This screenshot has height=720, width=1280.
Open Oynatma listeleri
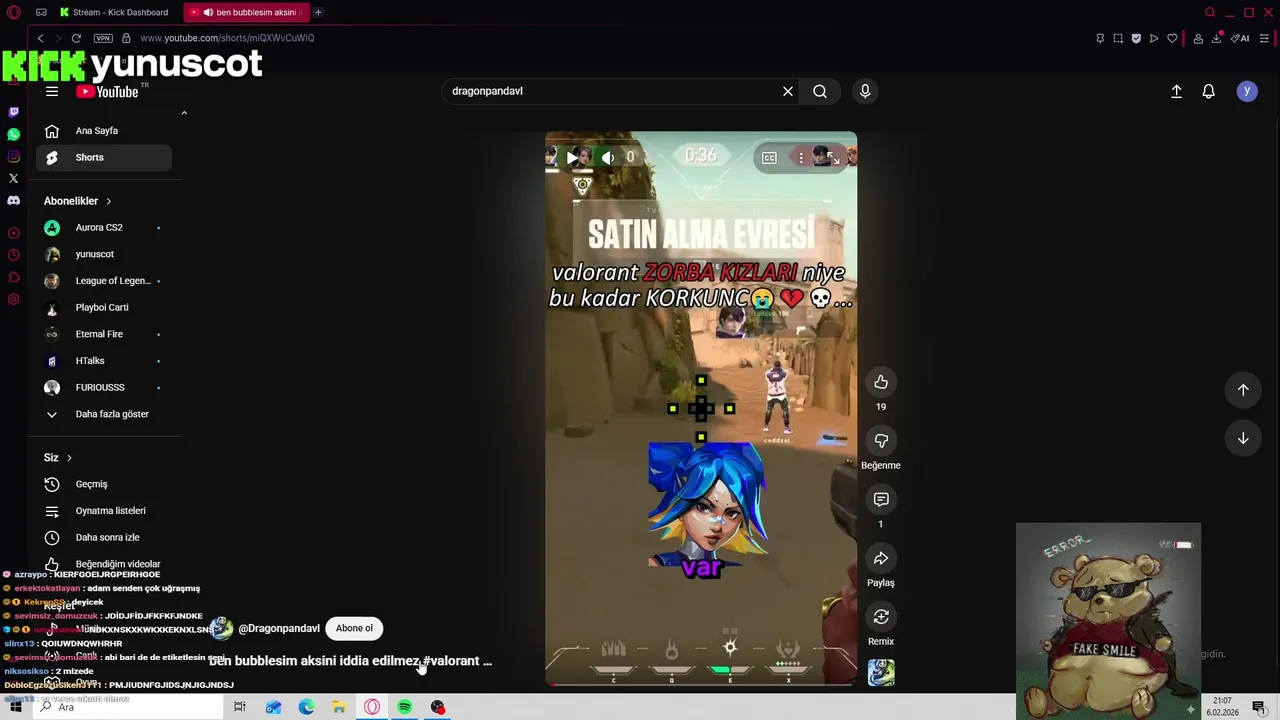pyautogui.click(x=104, y=511)
